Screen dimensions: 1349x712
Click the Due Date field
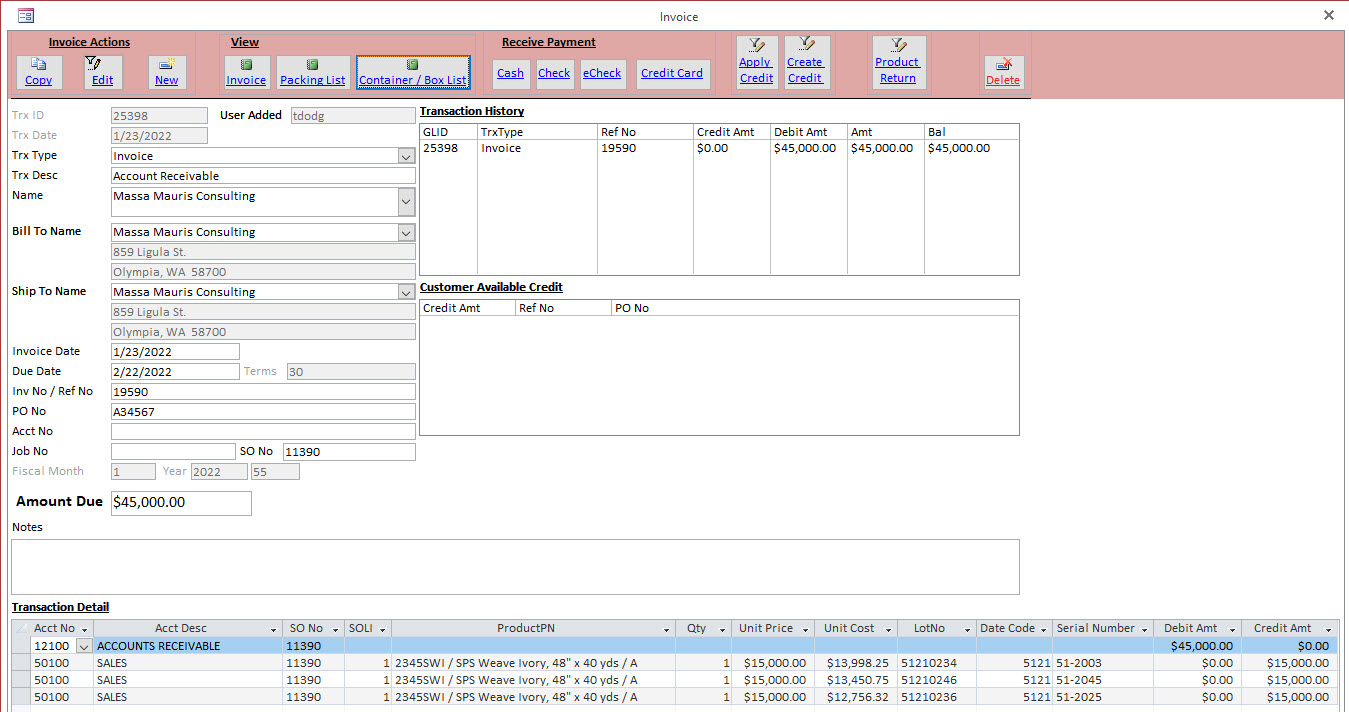pyautogui.click(x=175, y=372)
